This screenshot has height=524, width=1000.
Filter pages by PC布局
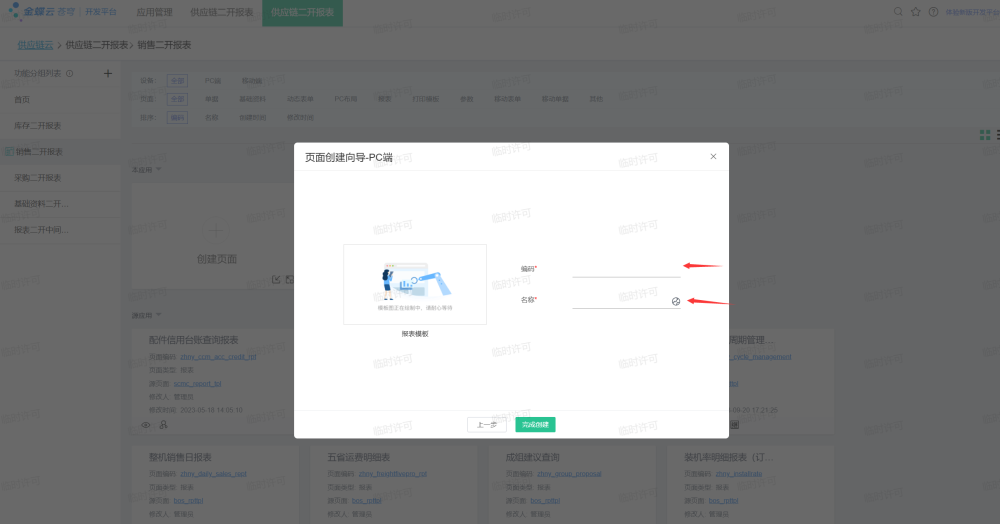pyautogui.click(x=346, y=99)
